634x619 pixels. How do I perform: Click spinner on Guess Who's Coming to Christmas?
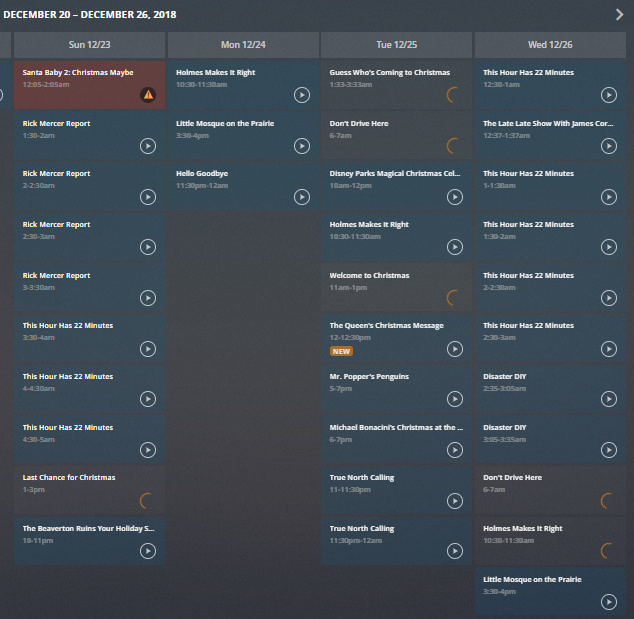[x=453, y=95]
